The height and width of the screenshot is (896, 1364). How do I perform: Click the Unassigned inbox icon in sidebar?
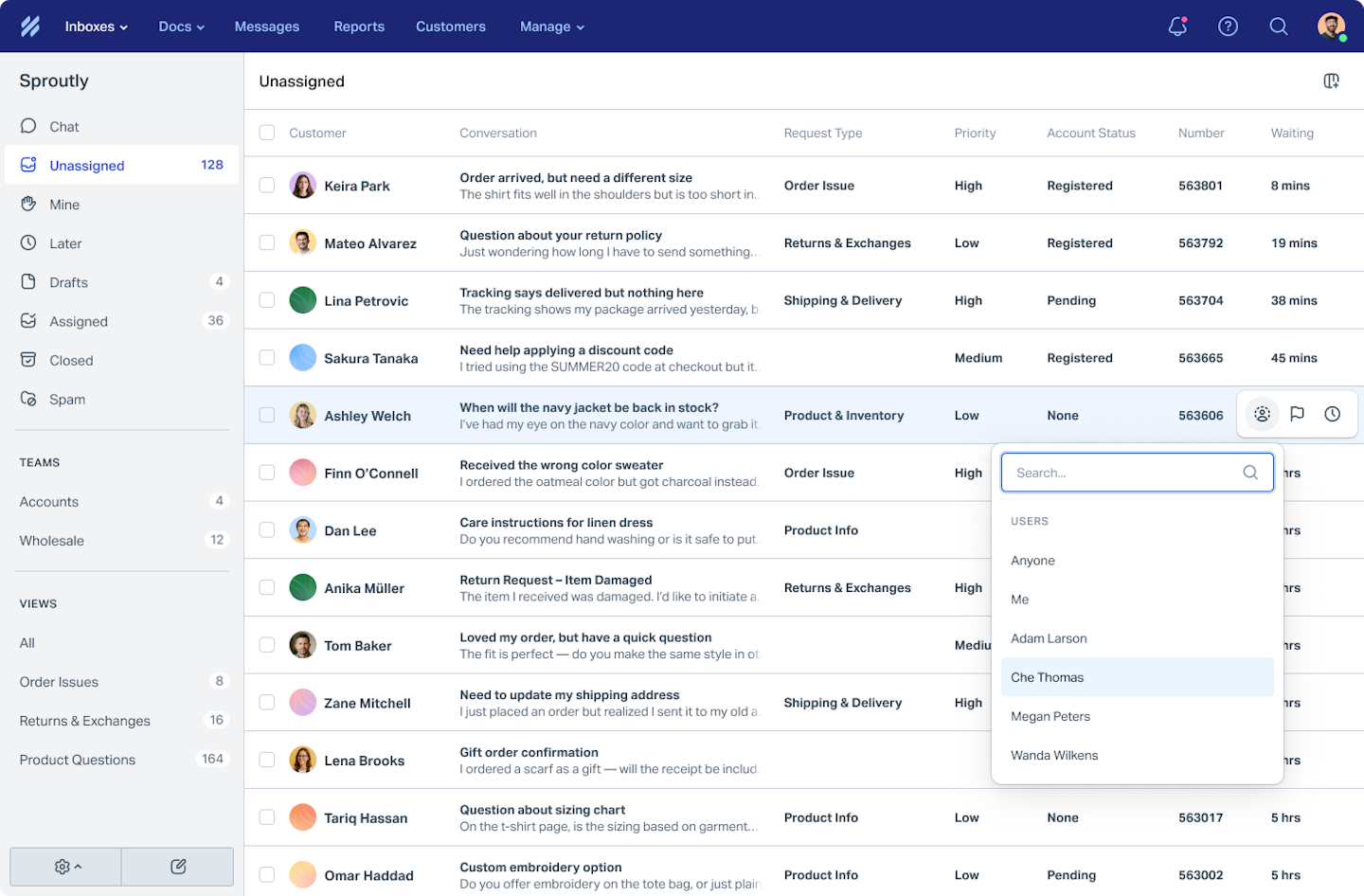(x=28, y=165)
